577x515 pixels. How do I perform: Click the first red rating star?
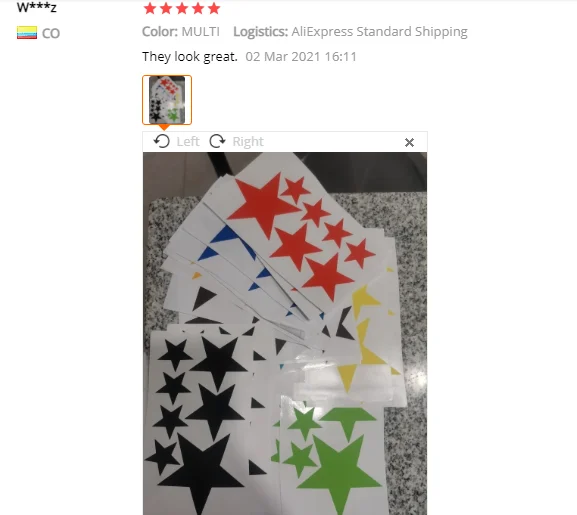point(150,8)
